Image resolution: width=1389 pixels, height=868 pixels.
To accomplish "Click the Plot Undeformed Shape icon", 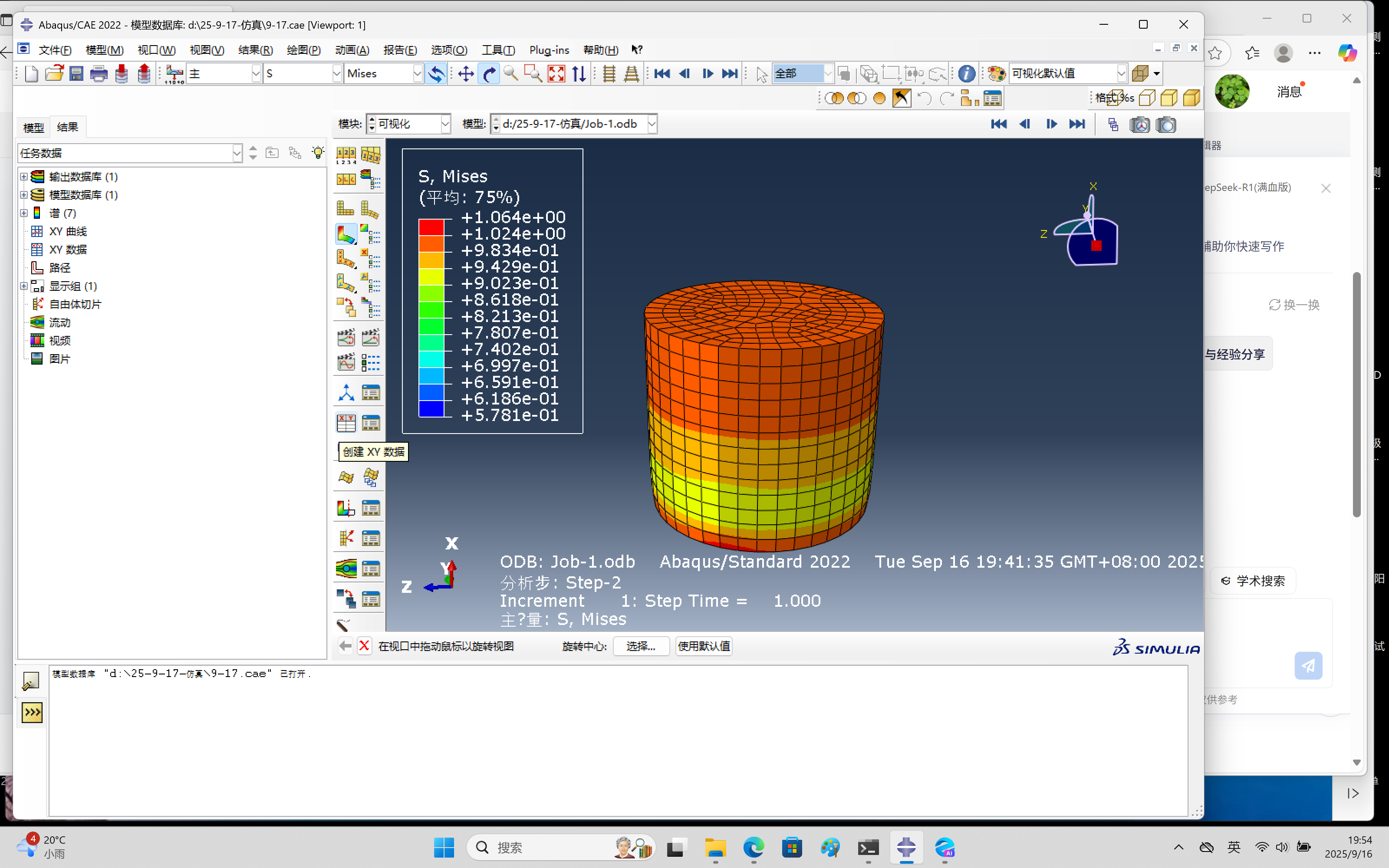I will [346, 208].
